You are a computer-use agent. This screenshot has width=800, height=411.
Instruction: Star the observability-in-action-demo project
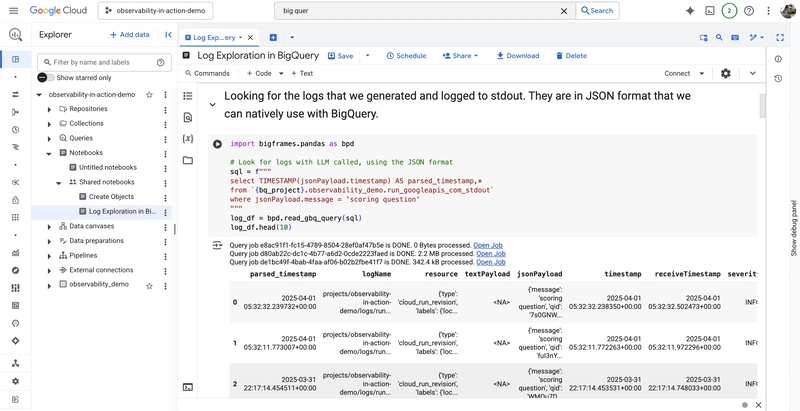[149, 94]
